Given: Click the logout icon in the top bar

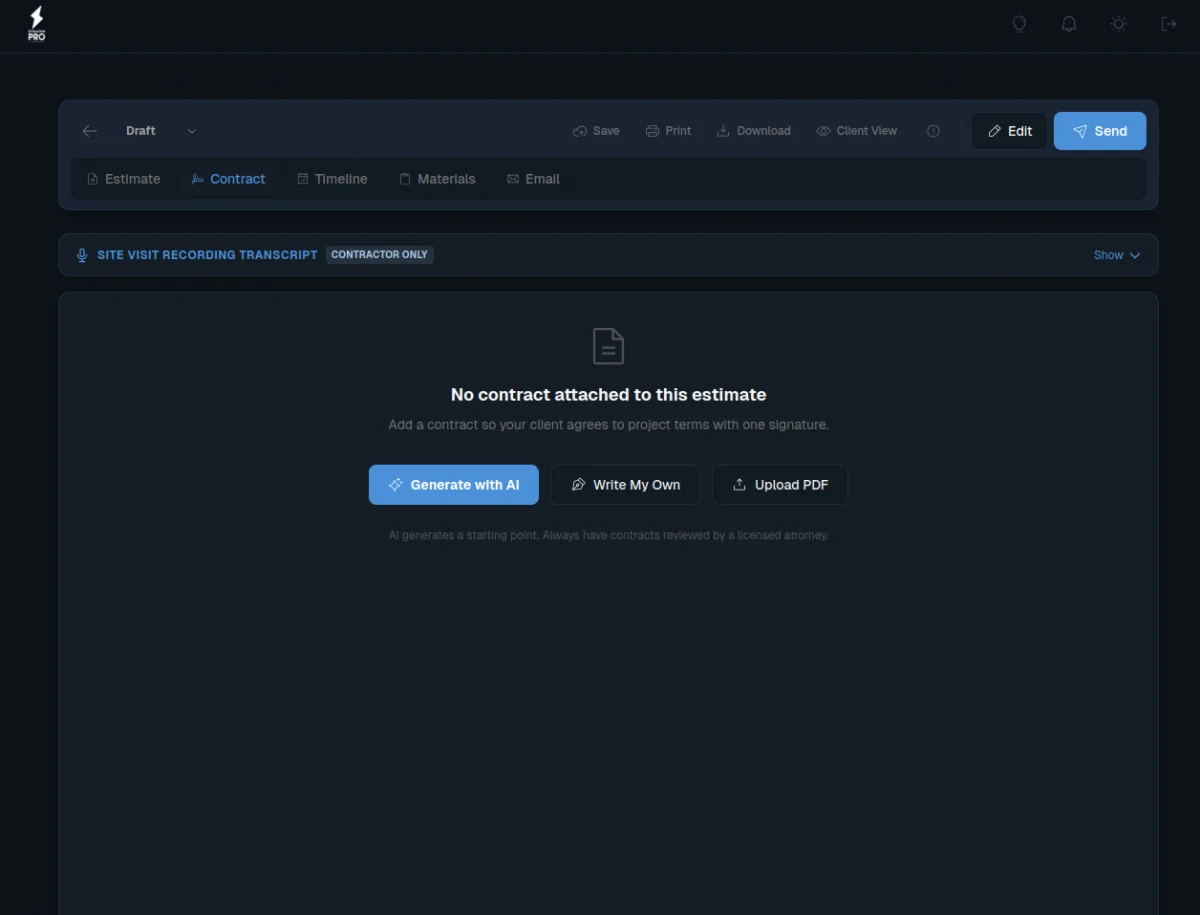Looking at the screenshot, I should tap(1168, 23).
